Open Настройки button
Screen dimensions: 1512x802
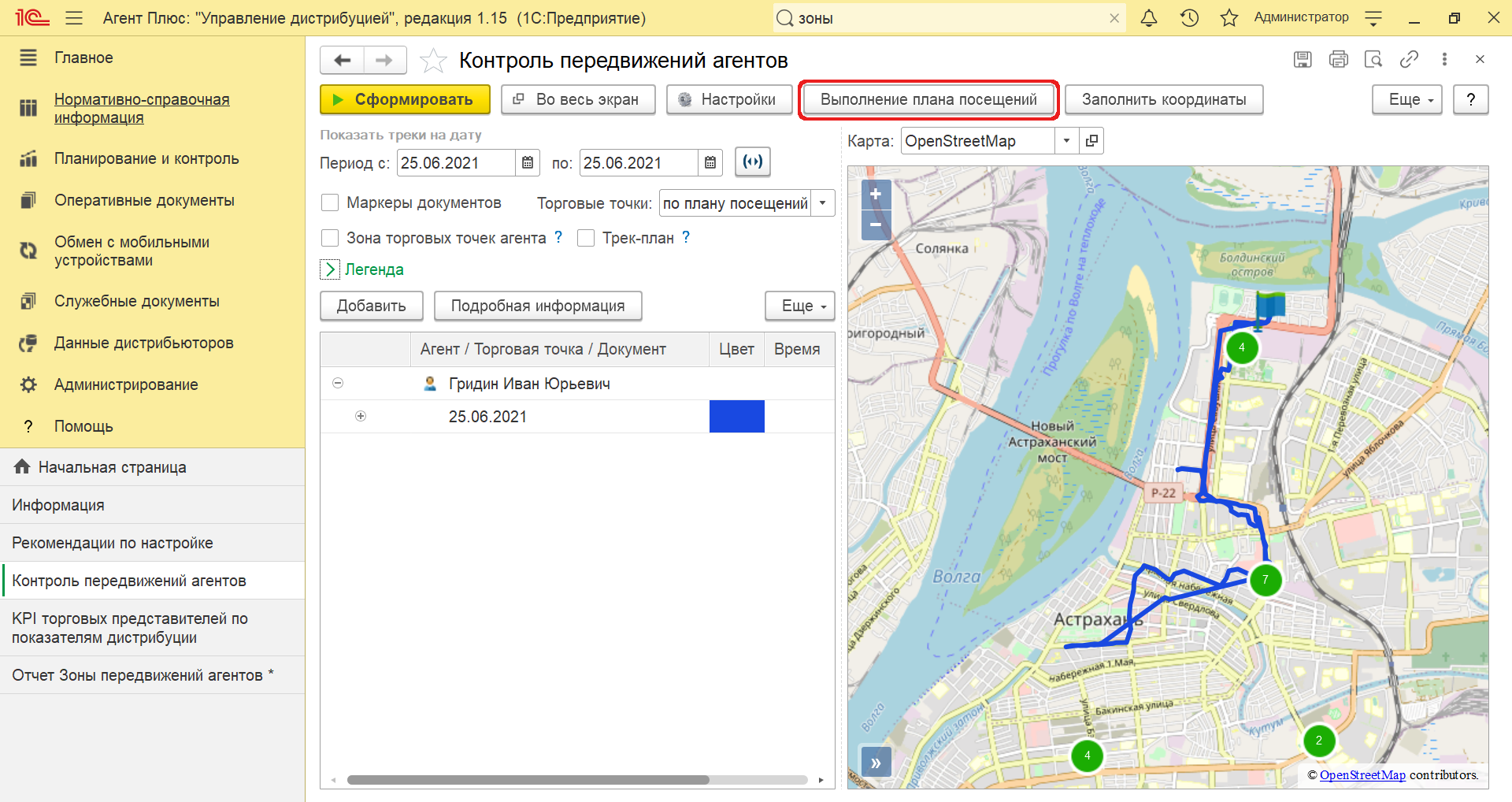click(x=729, y=100)
